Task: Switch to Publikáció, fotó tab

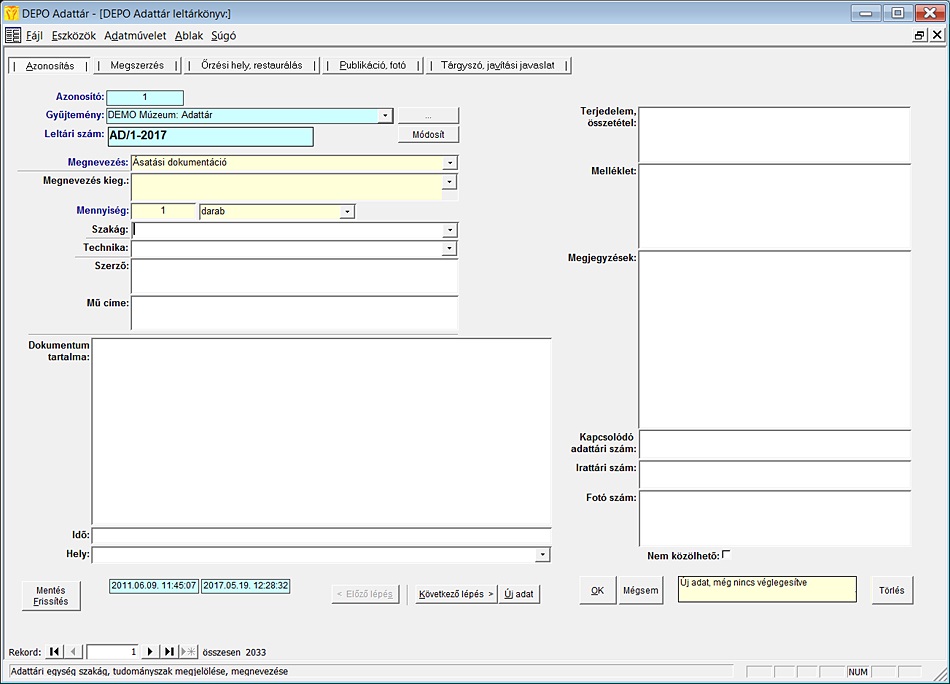Action: 372,66
